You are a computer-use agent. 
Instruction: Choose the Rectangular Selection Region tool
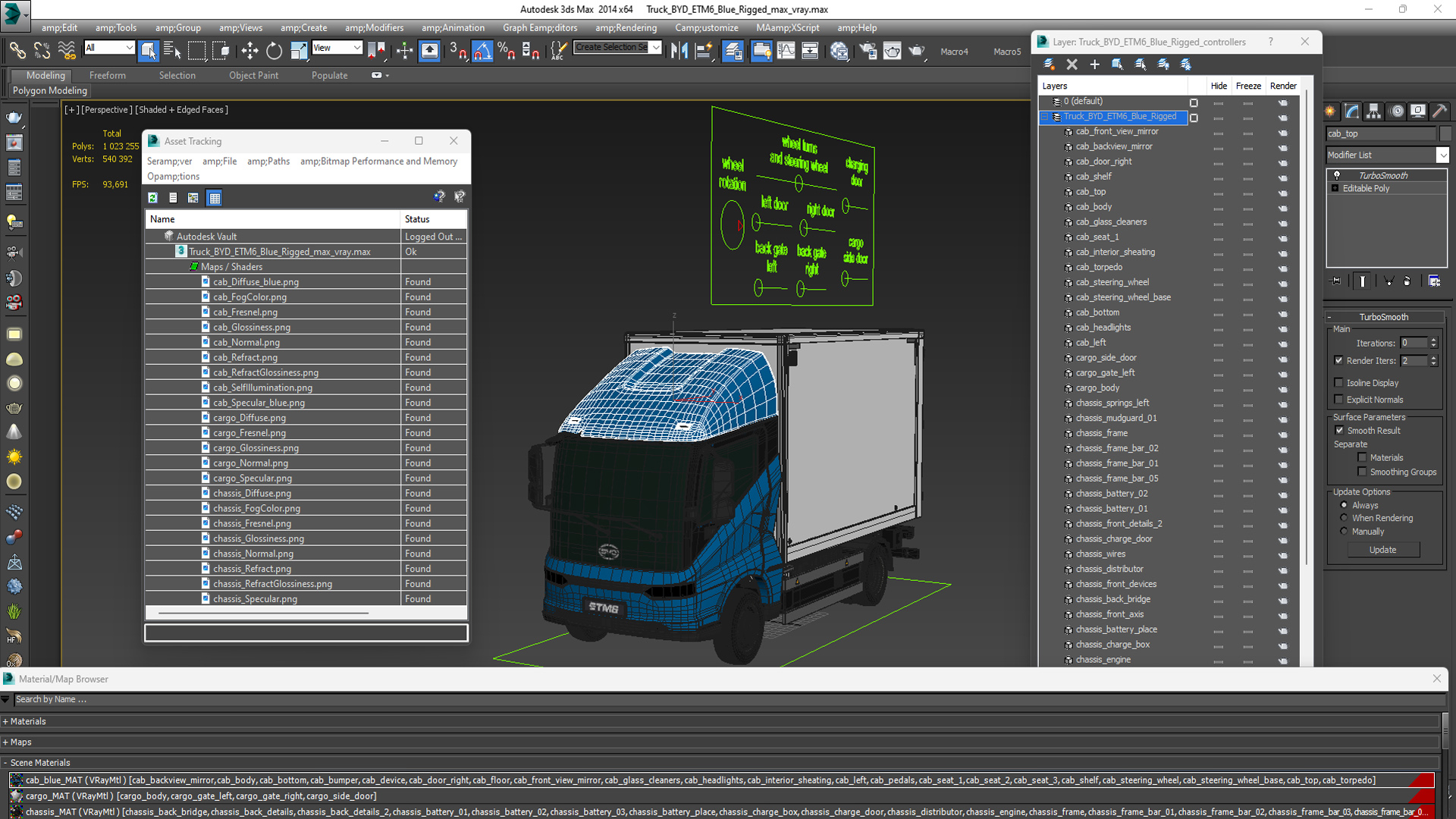196,50
